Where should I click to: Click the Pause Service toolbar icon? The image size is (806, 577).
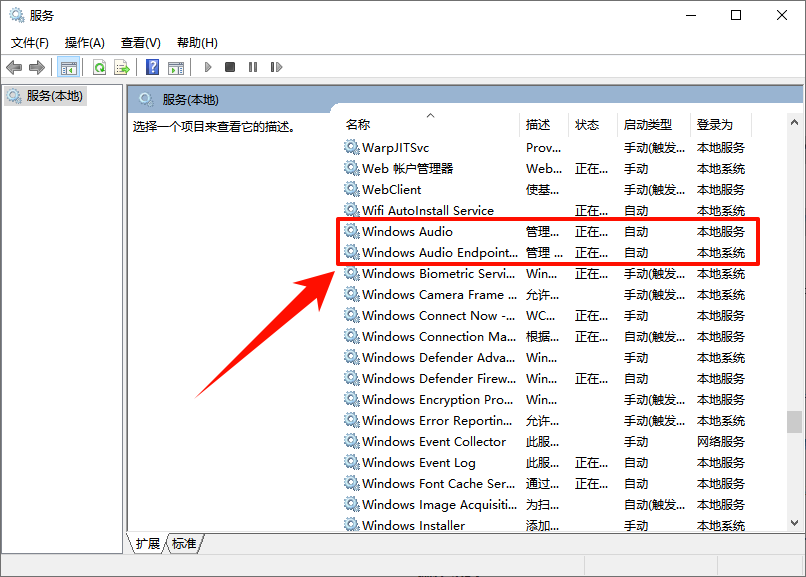253,67
